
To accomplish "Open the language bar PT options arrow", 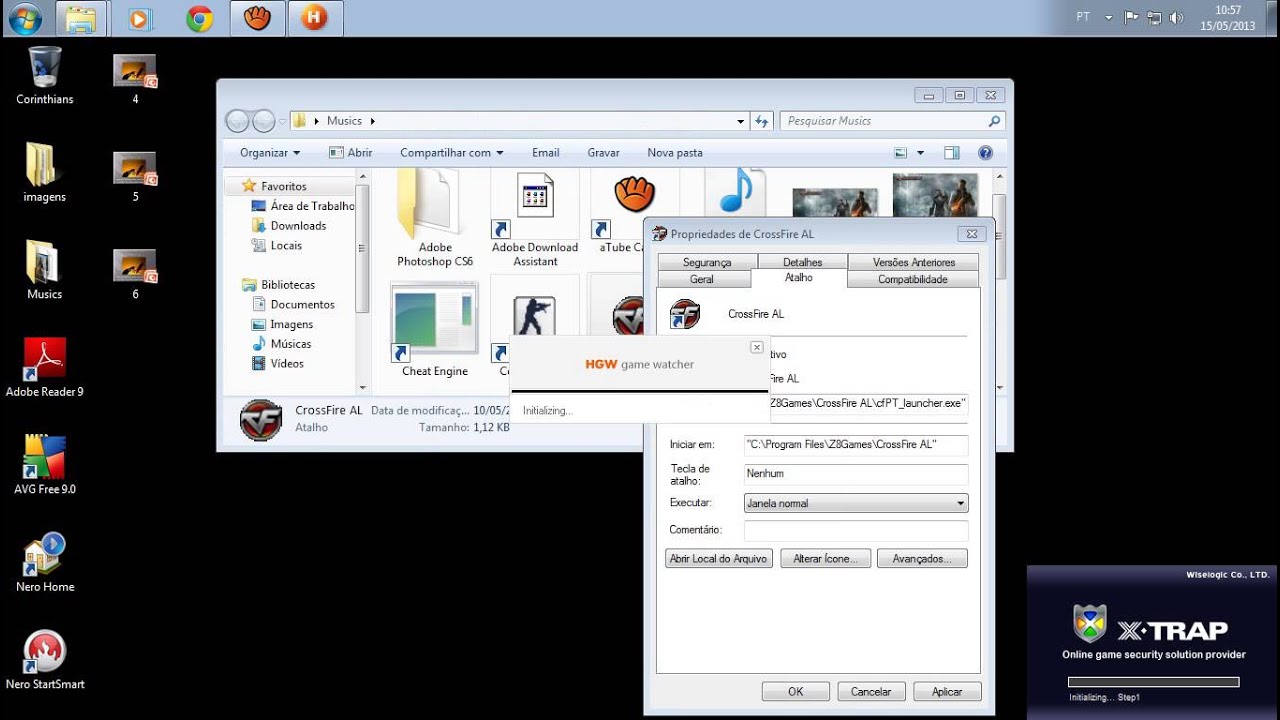I will (x=1108, y=18).
